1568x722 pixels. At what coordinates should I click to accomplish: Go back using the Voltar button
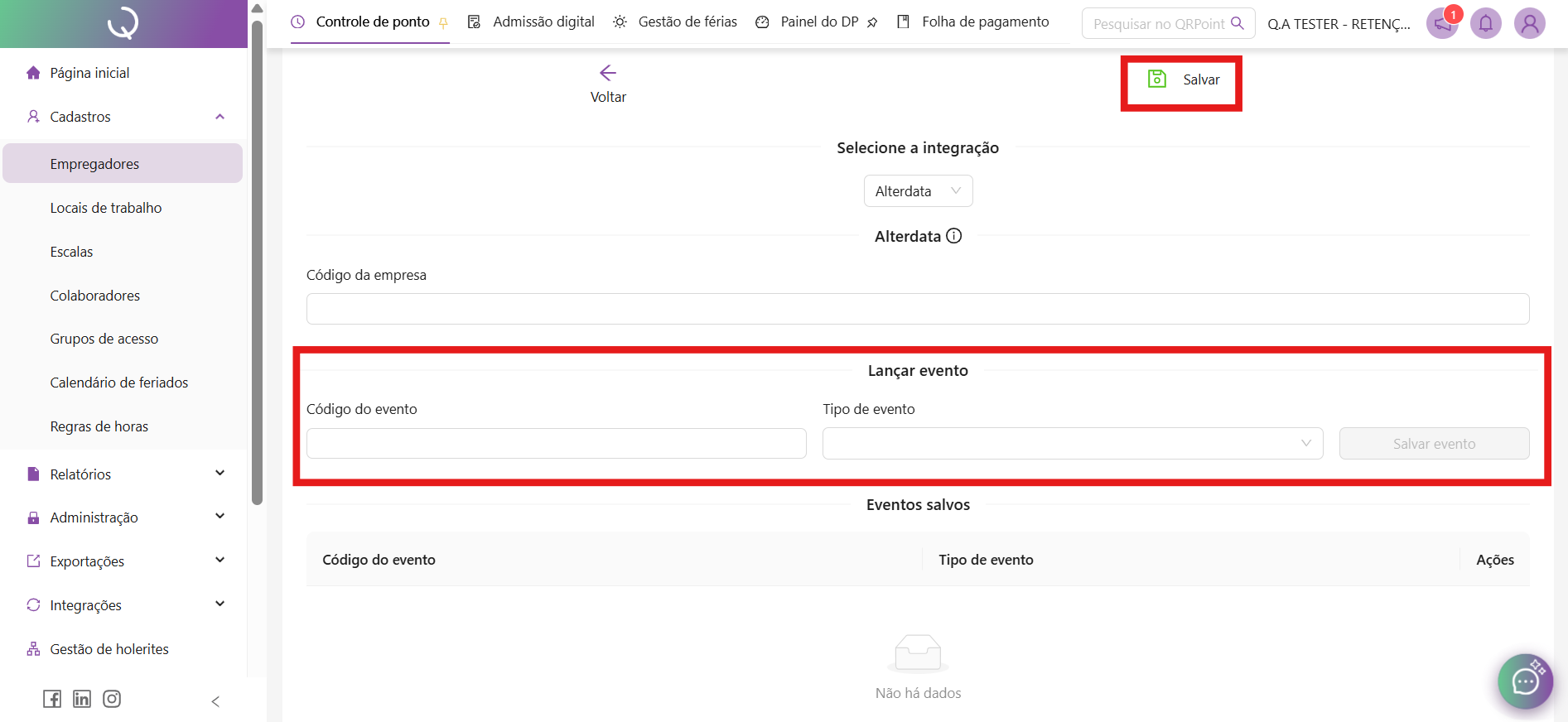click(608, 84)
